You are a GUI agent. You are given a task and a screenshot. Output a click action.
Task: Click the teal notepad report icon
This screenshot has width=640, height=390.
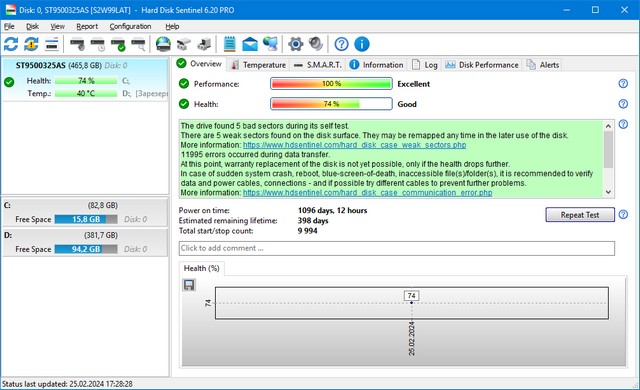click(x=229, y=44)
